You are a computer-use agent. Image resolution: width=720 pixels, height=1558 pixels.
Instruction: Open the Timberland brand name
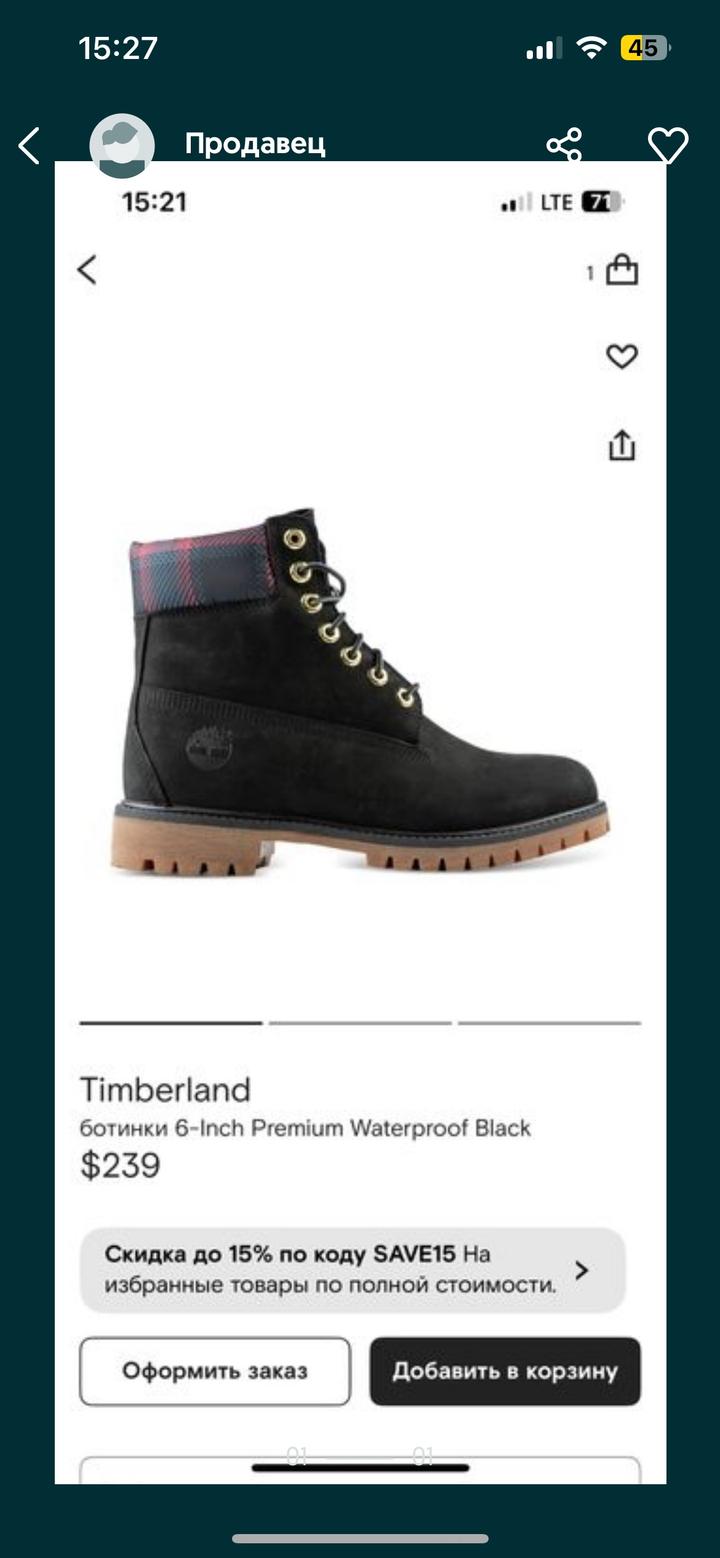tap(165, 1089)
